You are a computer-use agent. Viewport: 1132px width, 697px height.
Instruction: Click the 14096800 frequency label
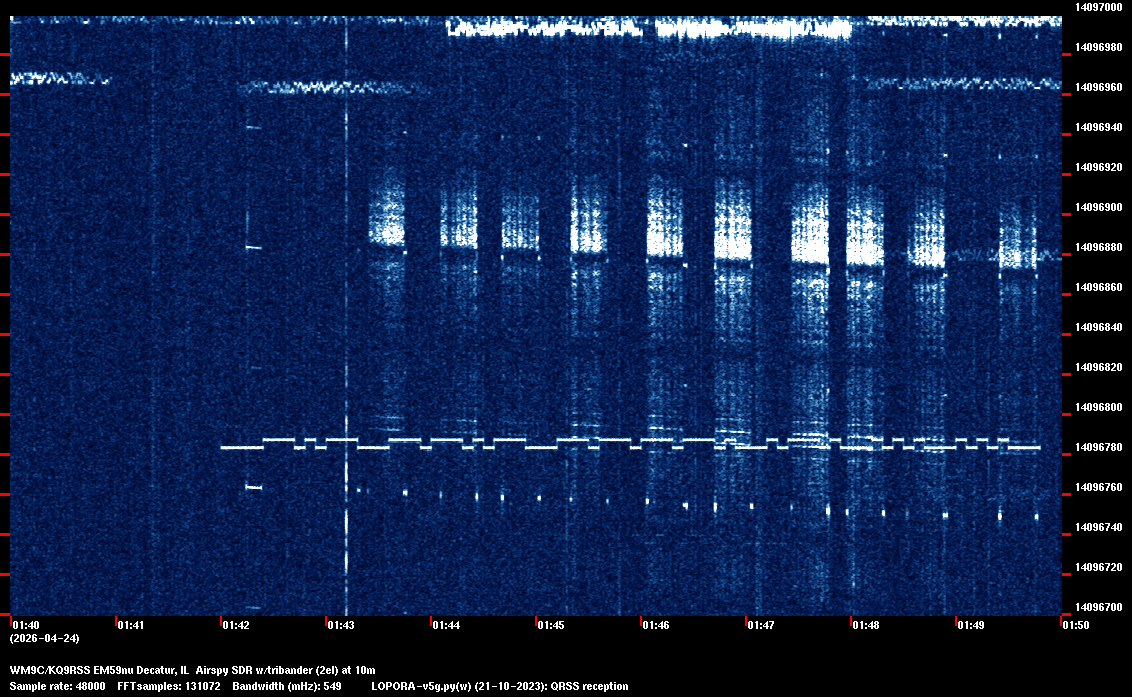(x=1099, y=407)
